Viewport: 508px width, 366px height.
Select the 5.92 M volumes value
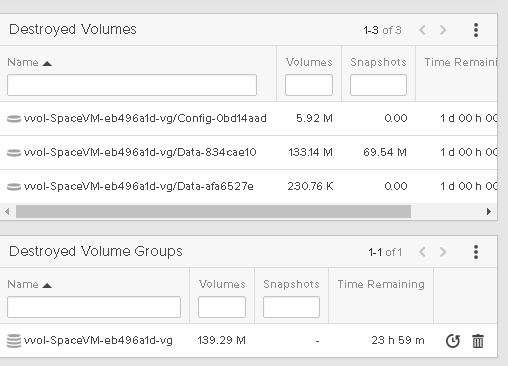point(314,118)
